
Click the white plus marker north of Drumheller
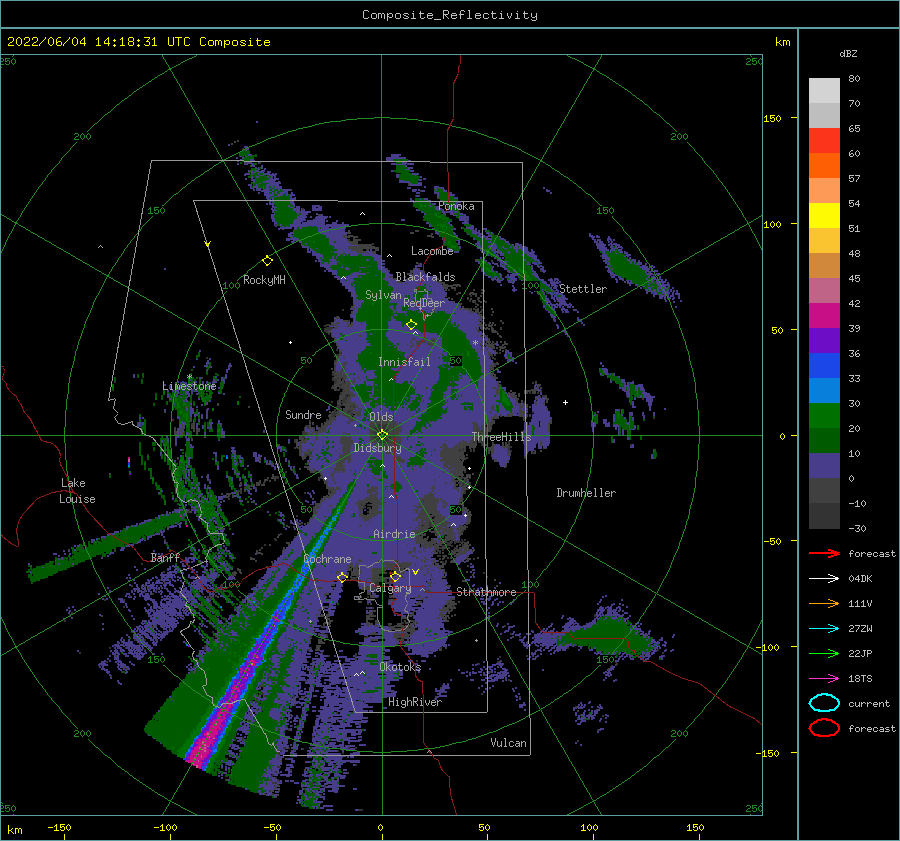point(565,402)
